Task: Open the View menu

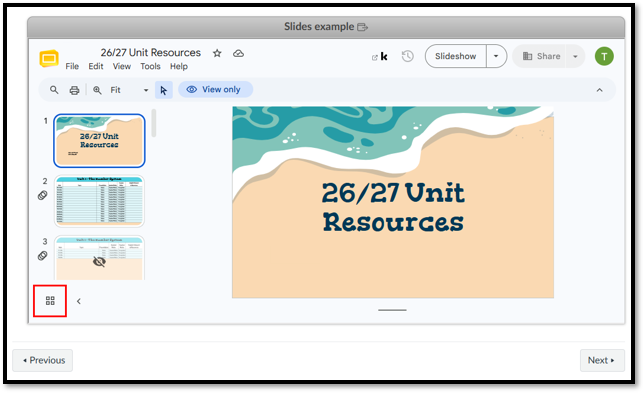Action: pos(122,67)
